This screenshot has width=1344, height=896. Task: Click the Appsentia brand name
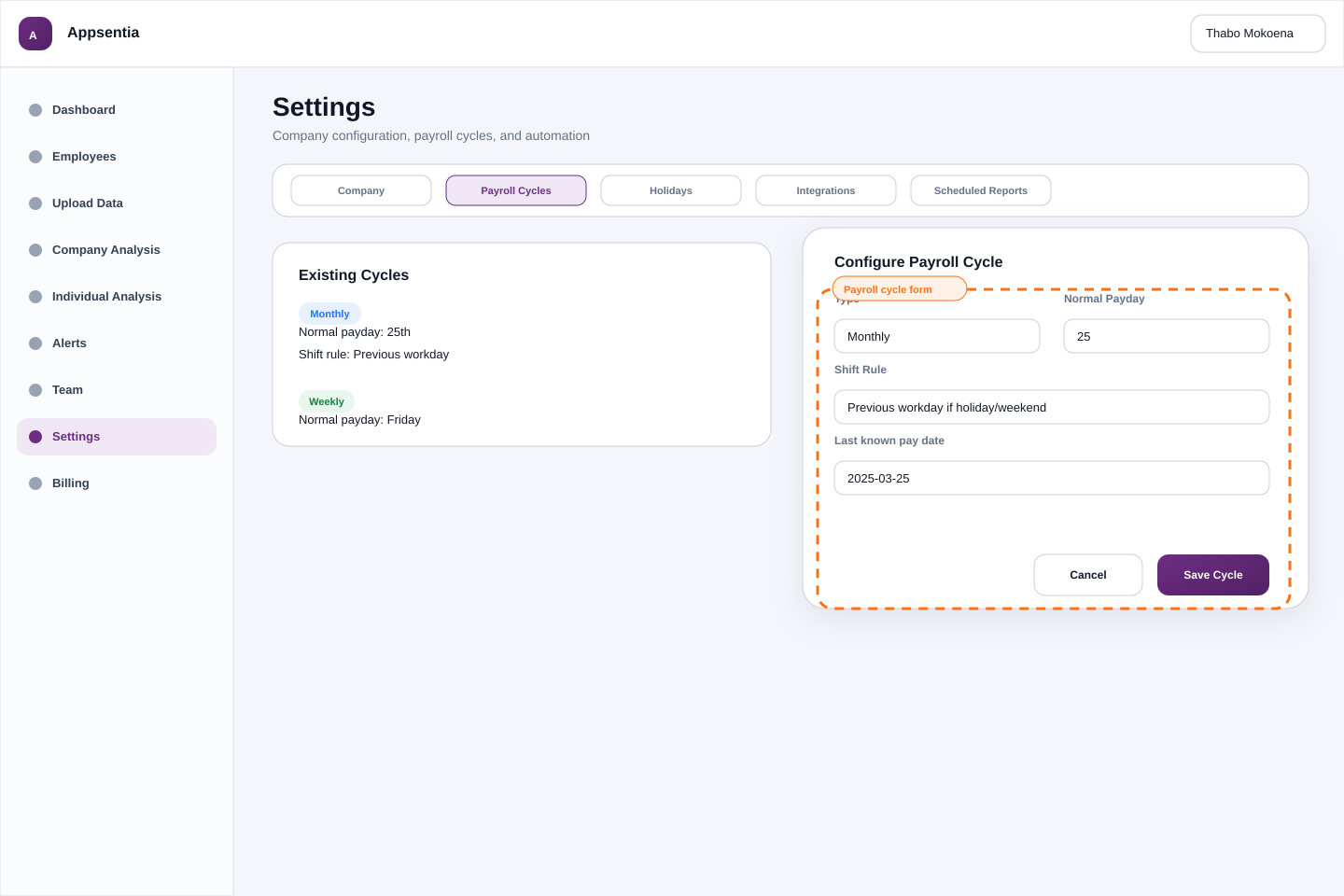[103, 33]
